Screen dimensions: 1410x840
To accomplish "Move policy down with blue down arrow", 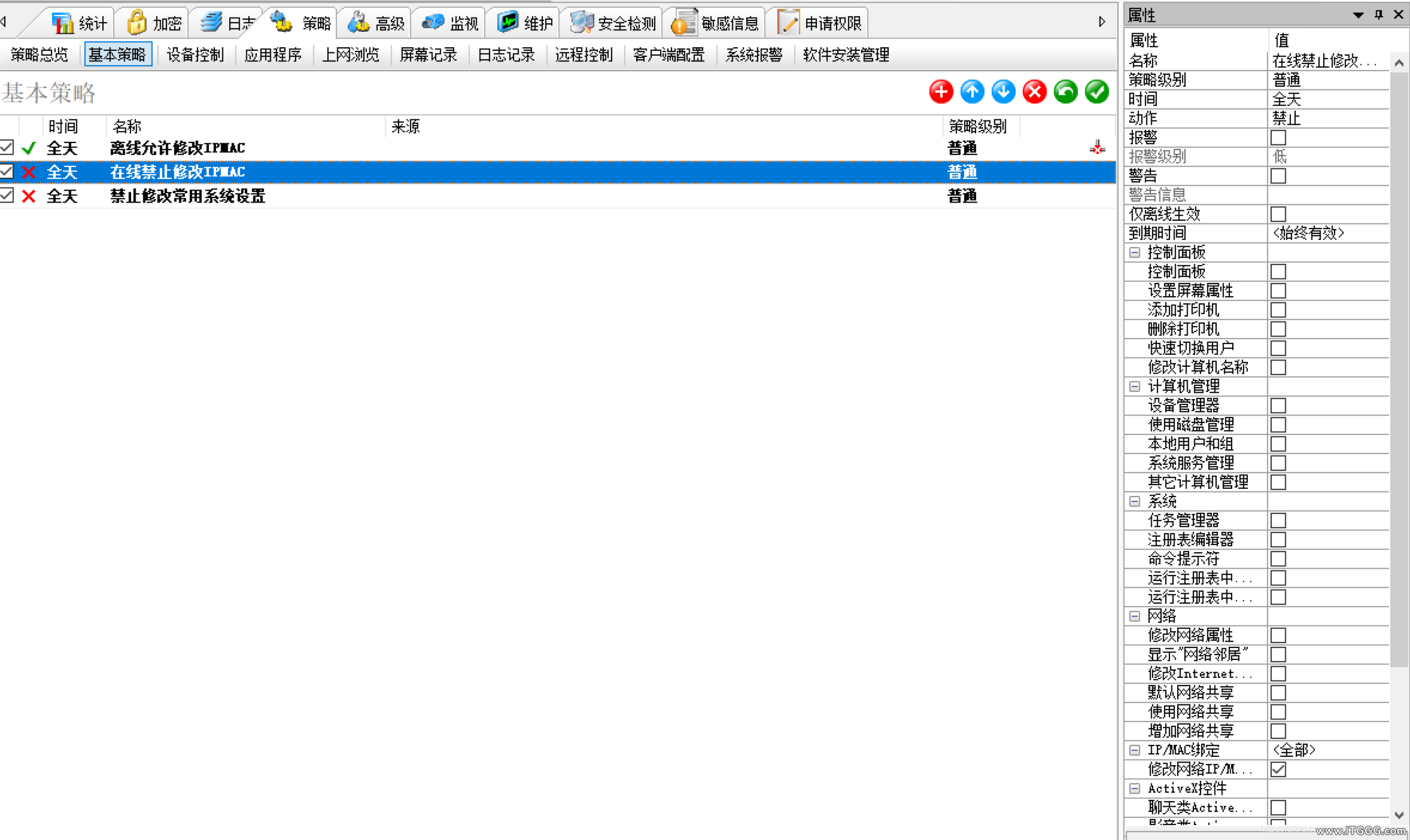I will pyautogui.click(x=1003, y=92).
